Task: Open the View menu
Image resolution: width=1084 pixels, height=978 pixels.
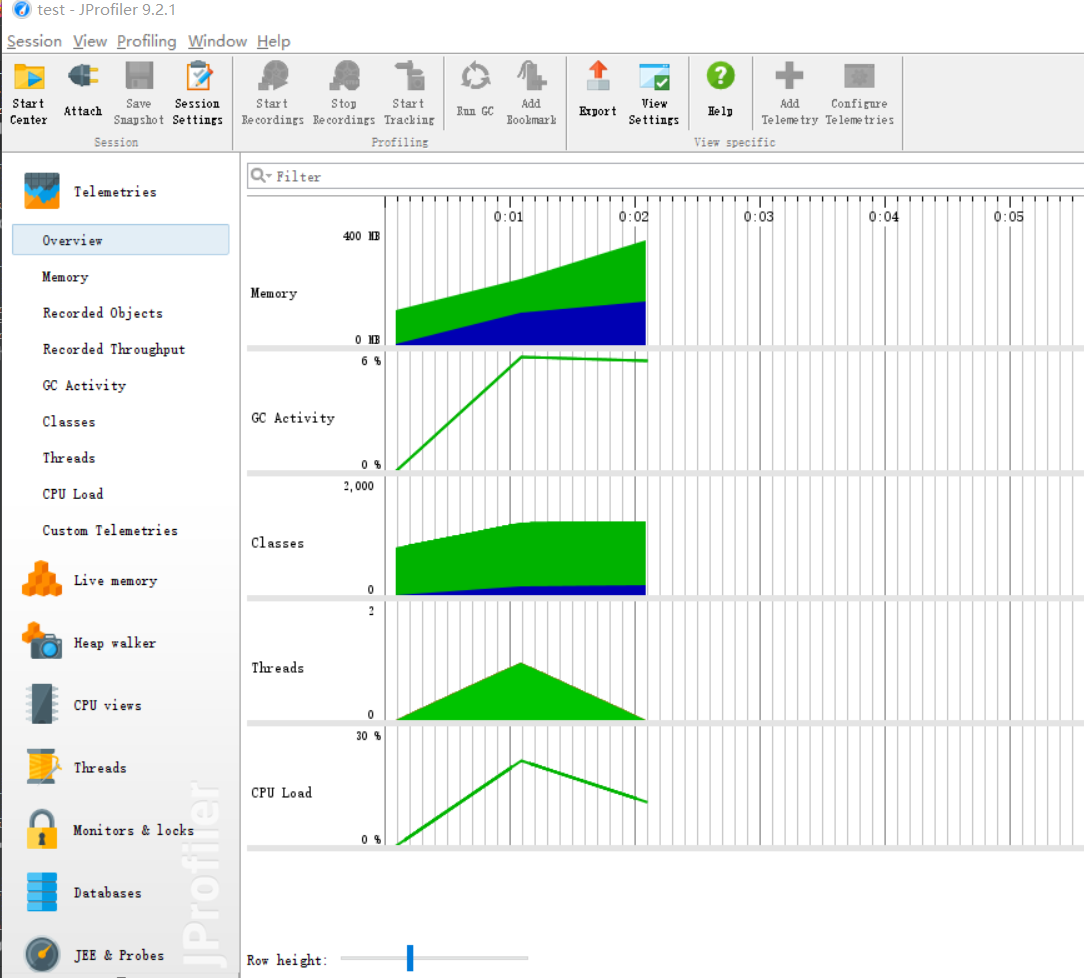Action: click(90, 41)
